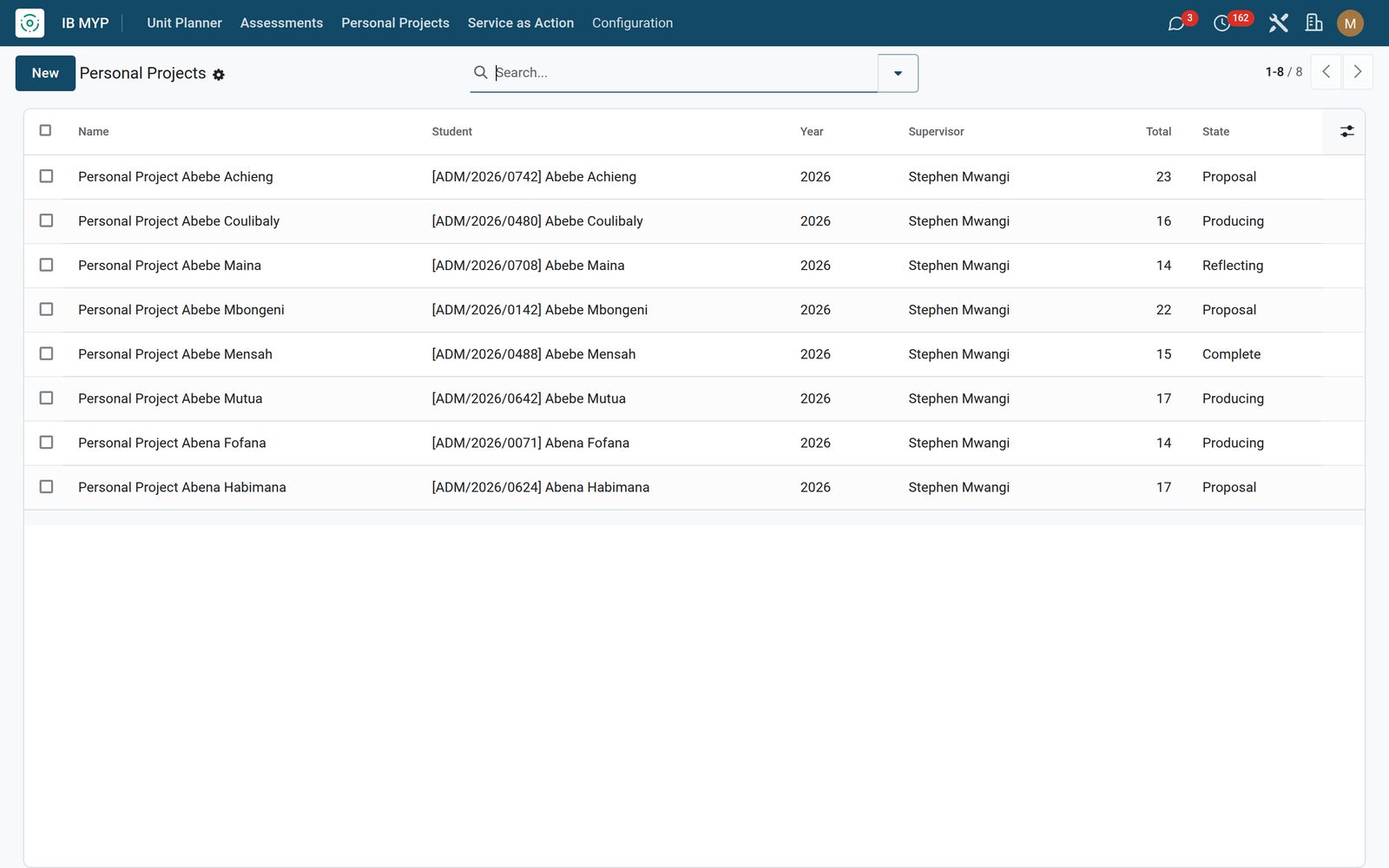Expand the search options dropdown arrow
The image size is (1389, 868).
pos(898,73)
